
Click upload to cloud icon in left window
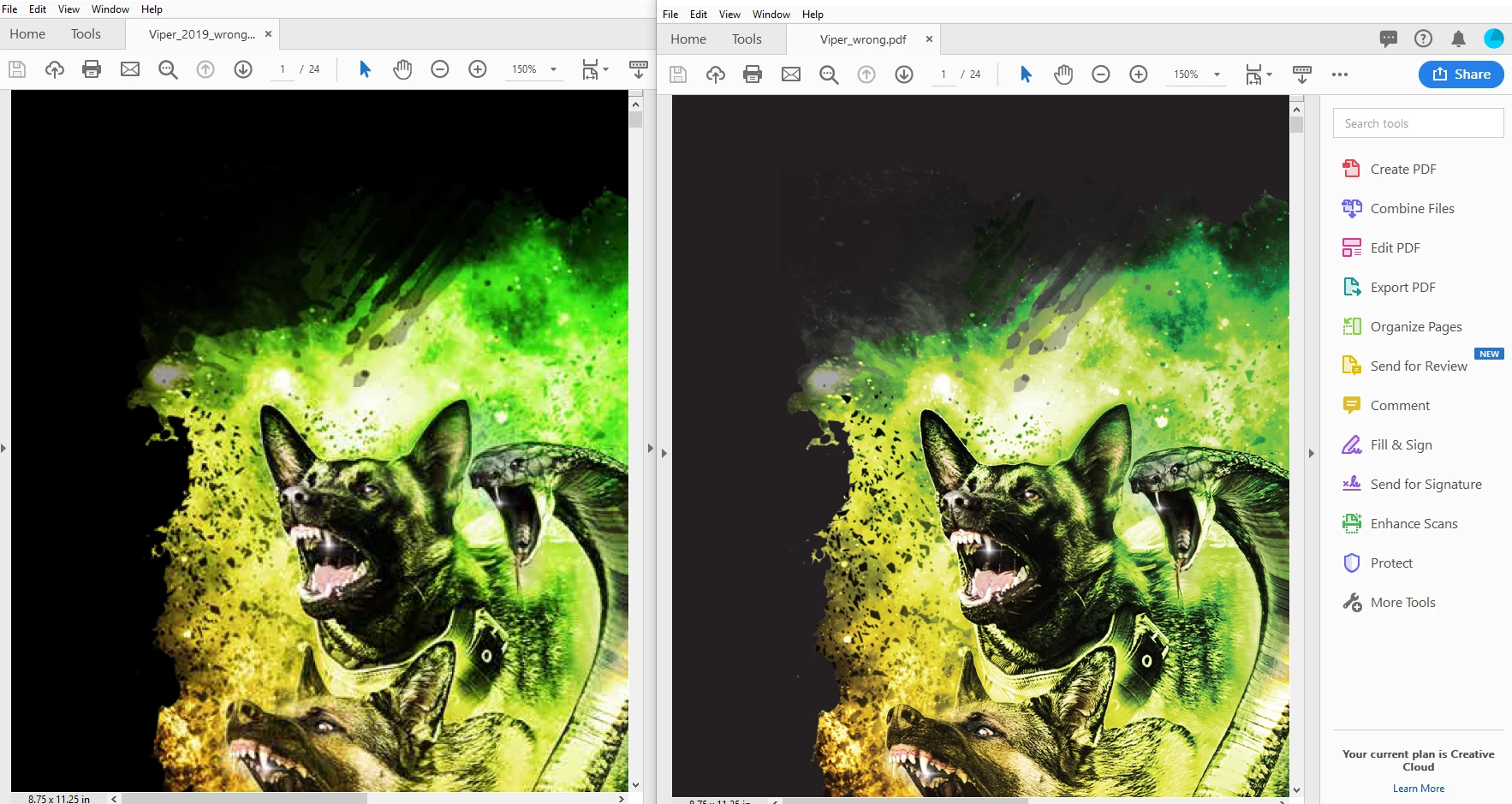pyautogui.click(x=55, y=69)
